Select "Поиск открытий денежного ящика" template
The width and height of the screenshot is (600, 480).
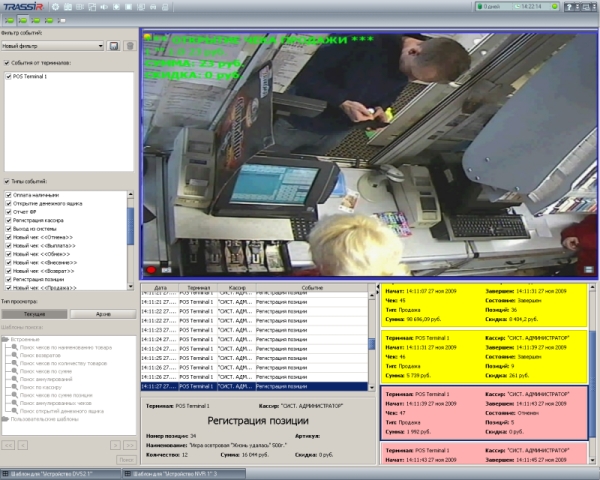coord(62,411)
